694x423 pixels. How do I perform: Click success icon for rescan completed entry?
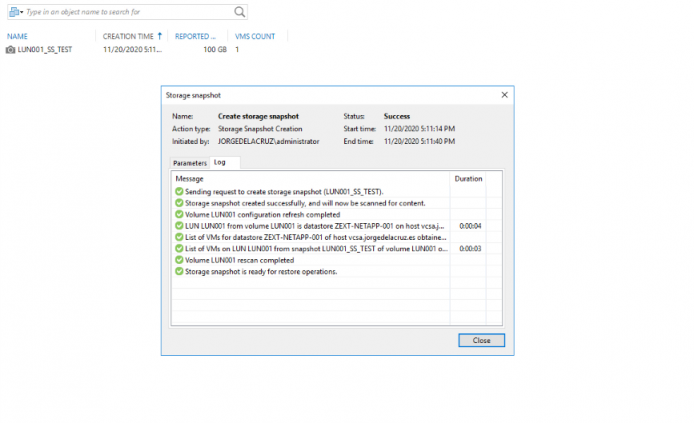click(x=179, y=260)
